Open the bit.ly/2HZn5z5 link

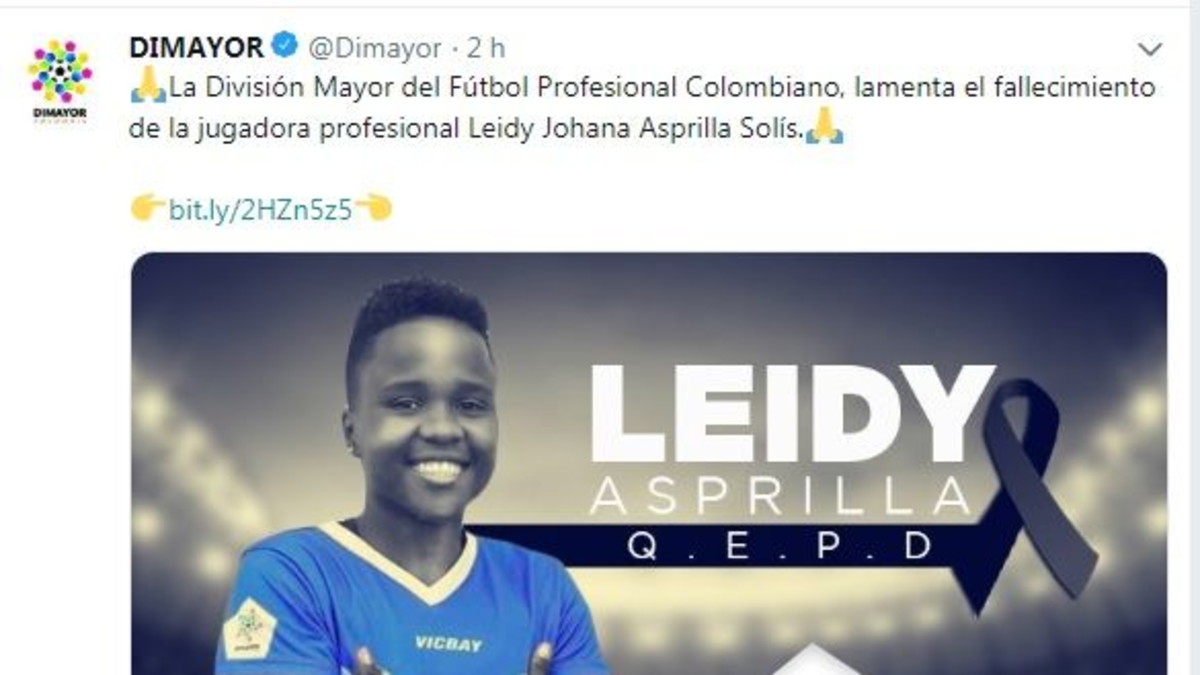(260, 211)
